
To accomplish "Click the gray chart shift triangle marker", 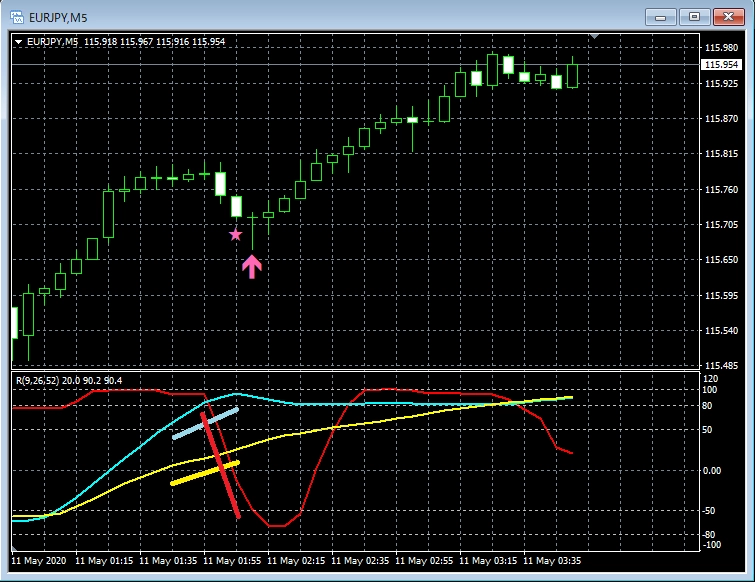I will pos(596,37).
